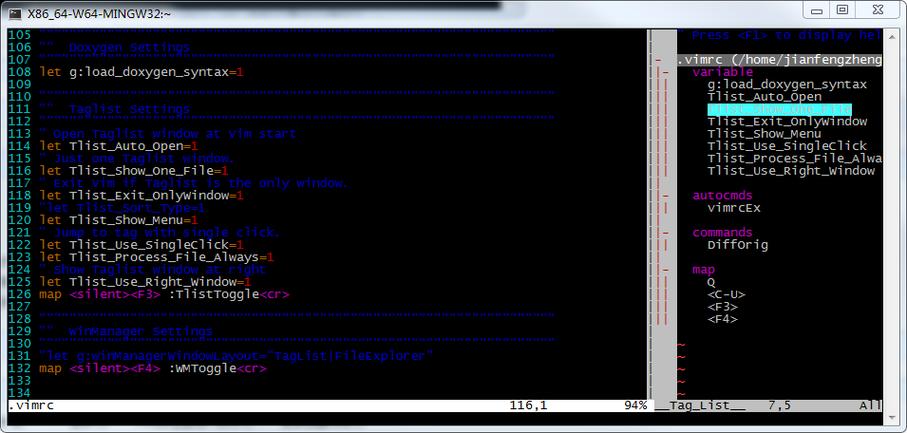
Task: Jump to the DiffOrig command tag
Action: pyautogui.click(x=738, y=245)
